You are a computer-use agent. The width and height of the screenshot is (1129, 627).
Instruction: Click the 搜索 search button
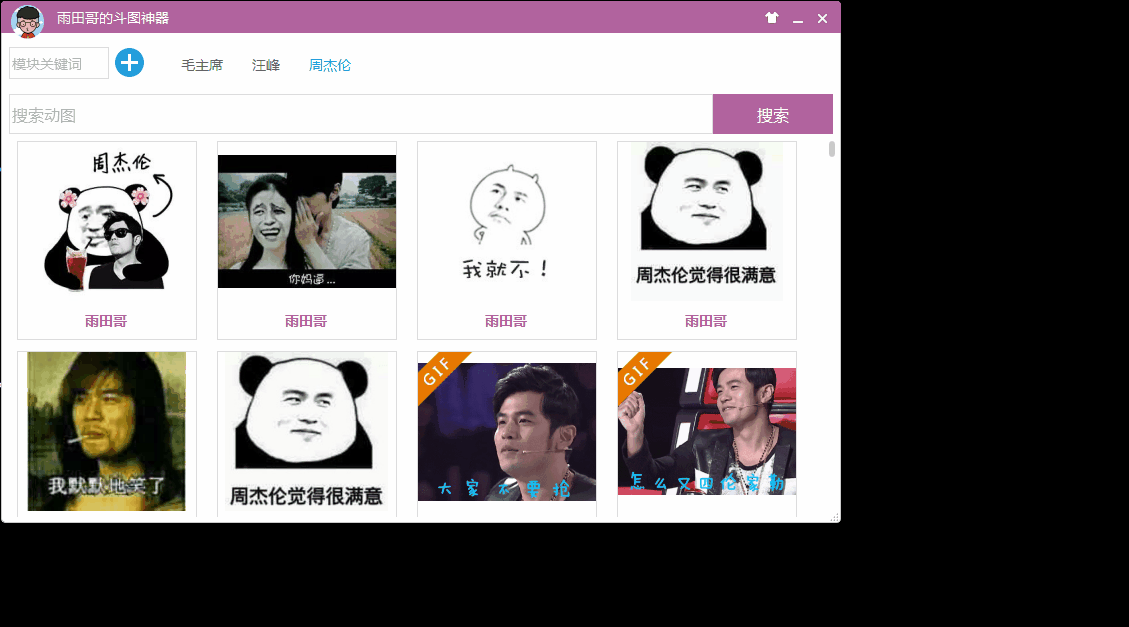[771, 114]
